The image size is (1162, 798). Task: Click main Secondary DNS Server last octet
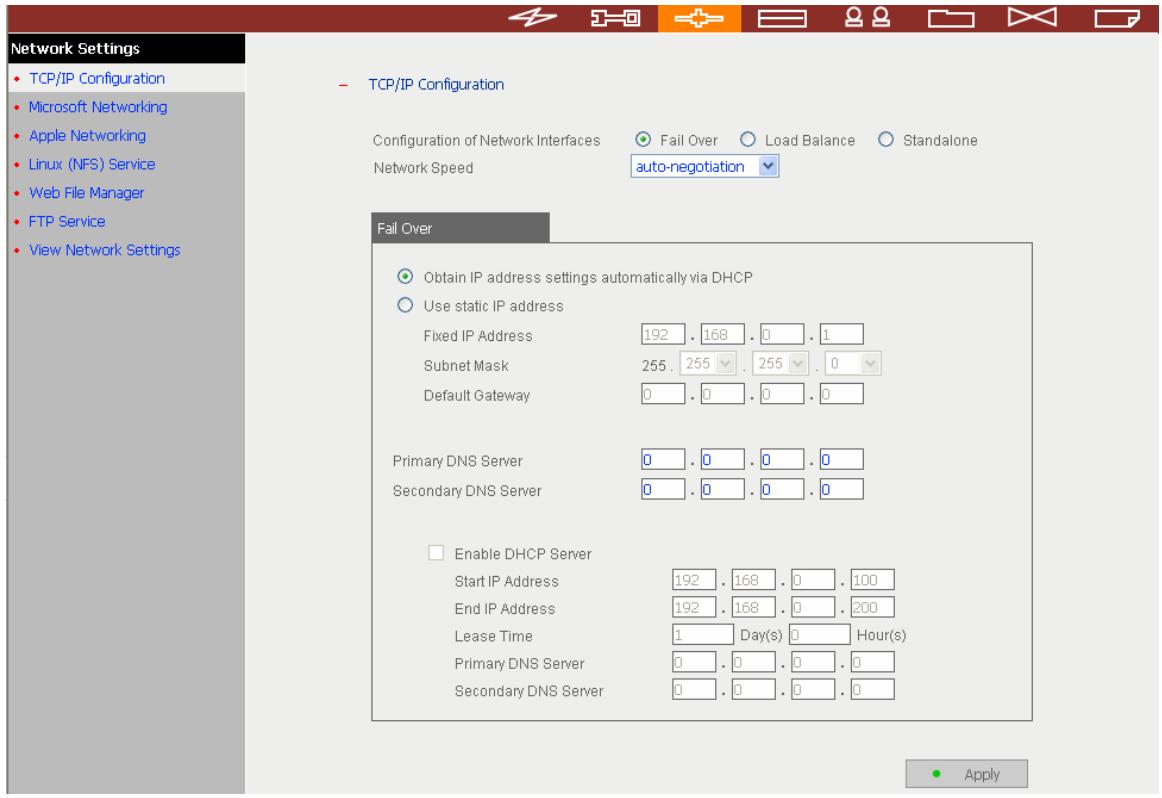coord(841,489)
